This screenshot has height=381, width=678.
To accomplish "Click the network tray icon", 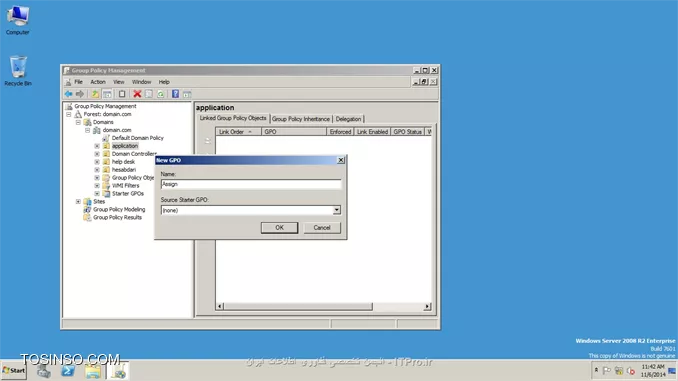I will [619, 371].
